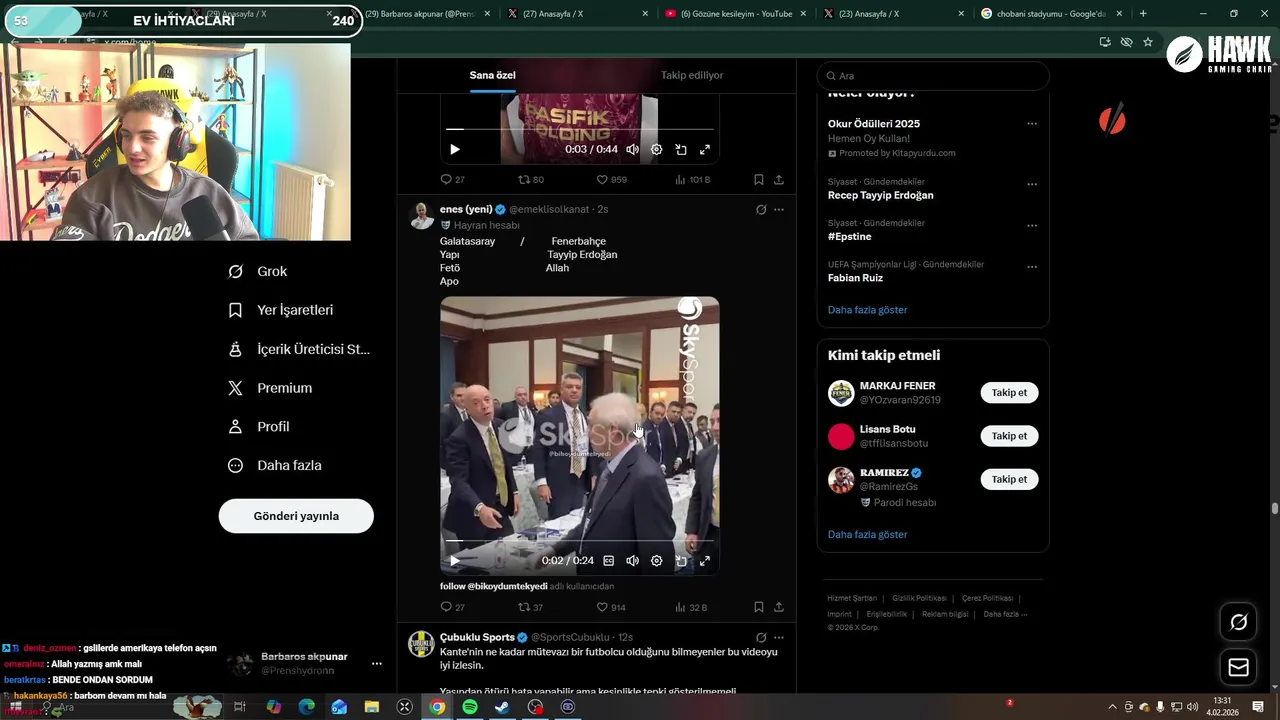Click the Gönderi yayınla button
Screen dimensions: 1280x720
pos(296,516)
